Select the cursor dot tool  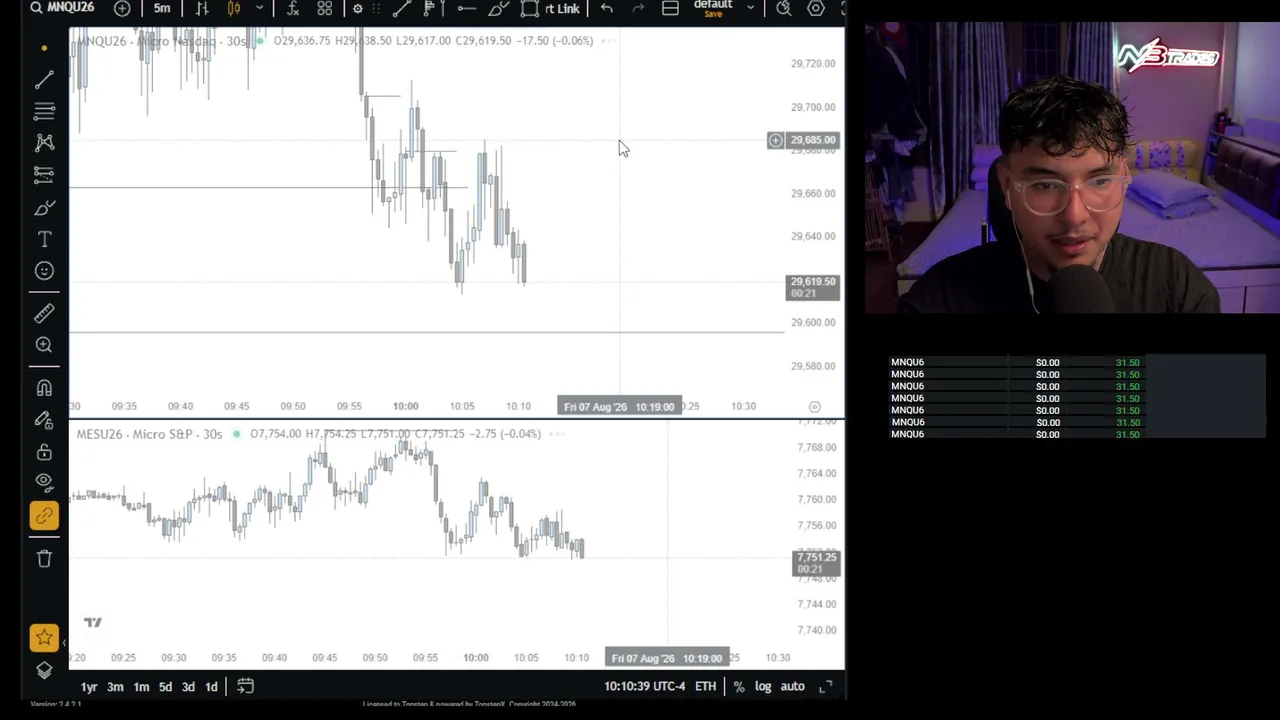pyautogui.click(x=44, y=48)
